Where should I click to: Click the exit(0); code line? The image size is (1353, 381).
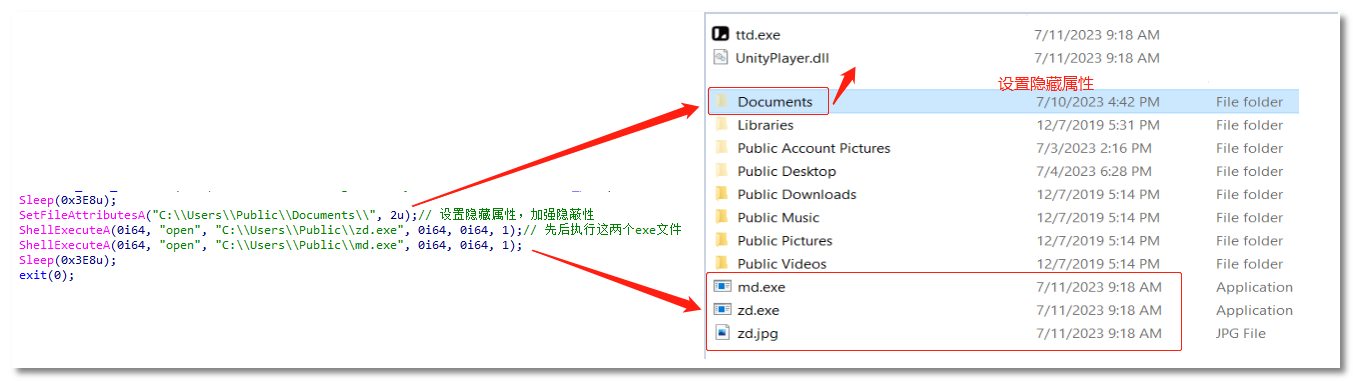tap(46, 275)
